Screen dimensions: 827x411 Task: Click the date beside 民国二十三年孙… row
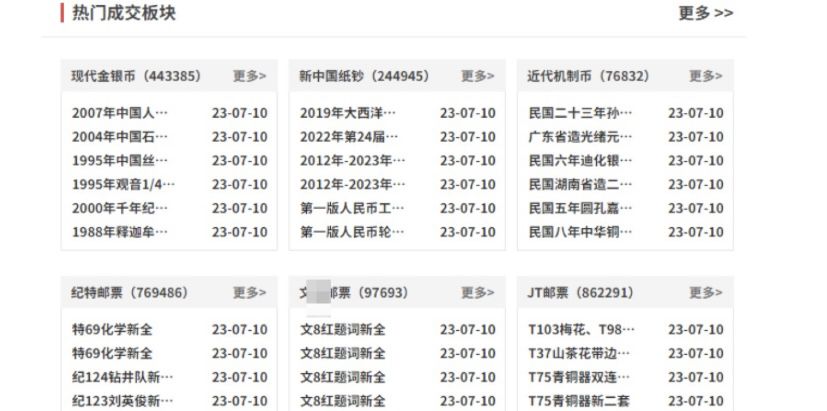(696, 113)
